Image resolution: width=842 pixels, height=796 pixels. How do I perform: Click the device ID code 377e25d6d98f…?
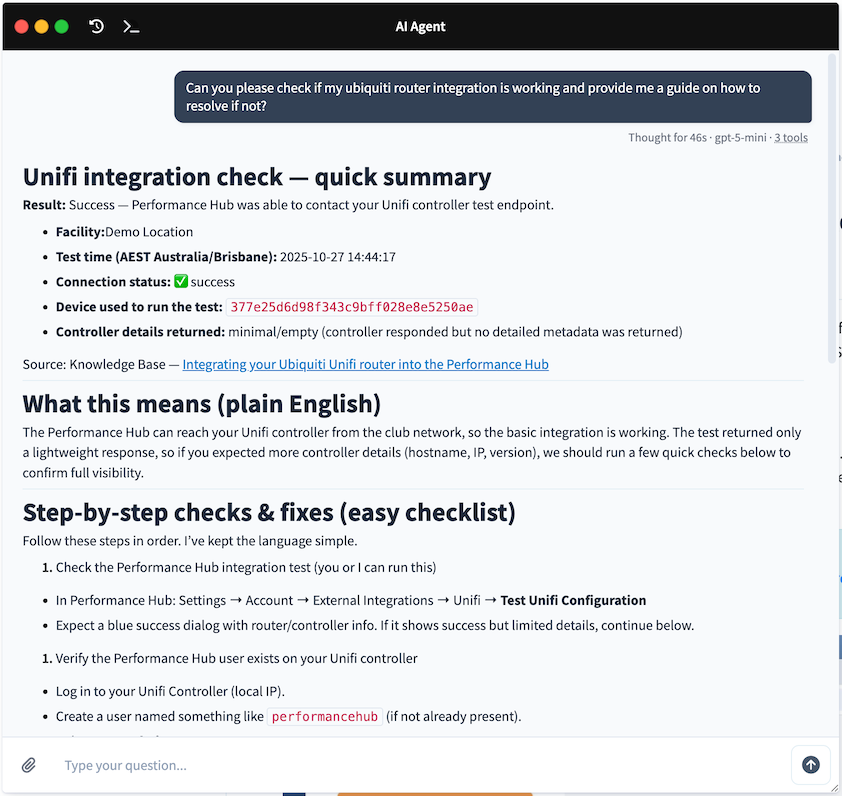[x=352, y=307]
